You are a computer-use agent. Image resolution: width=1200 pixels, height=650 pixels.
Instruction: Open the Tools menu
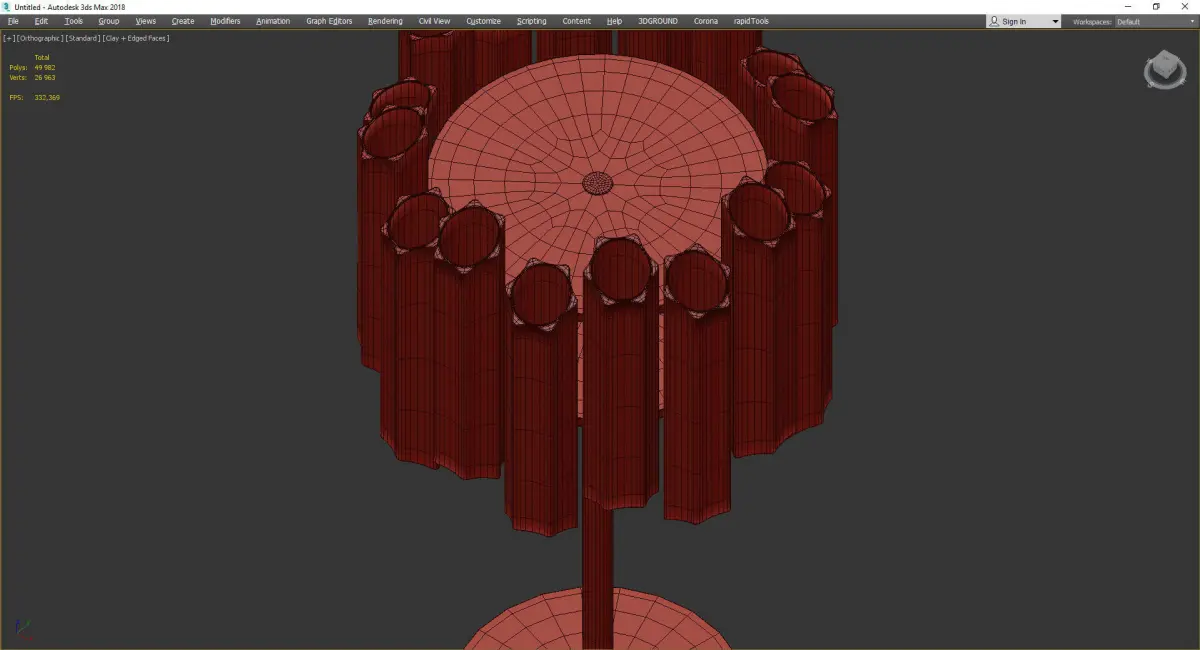74,21
